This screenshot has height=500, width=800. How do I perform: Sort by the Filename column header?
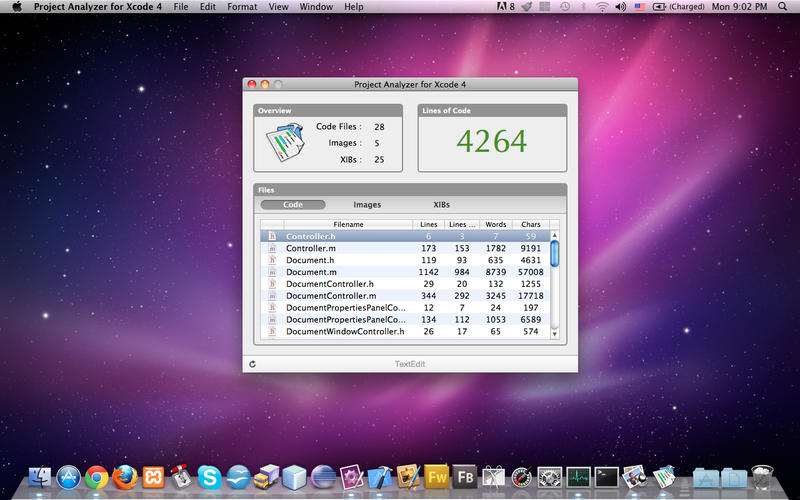pos(348,224)
